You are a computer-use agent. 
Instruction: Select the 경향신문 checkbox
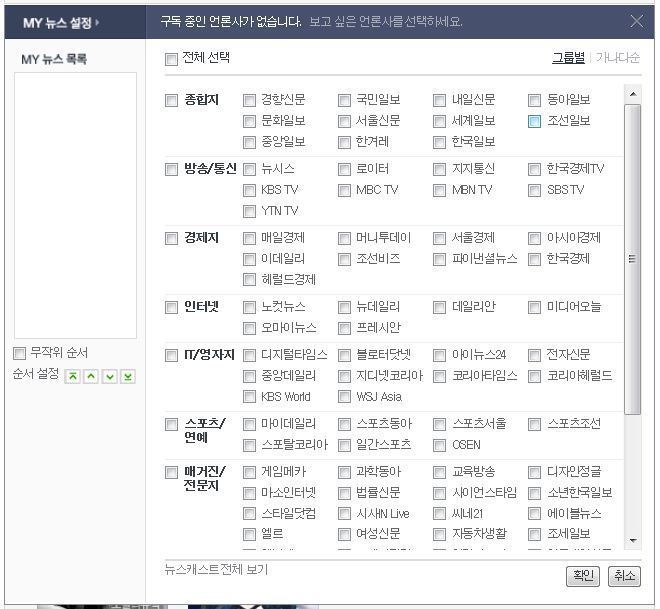tap(250, 101)
